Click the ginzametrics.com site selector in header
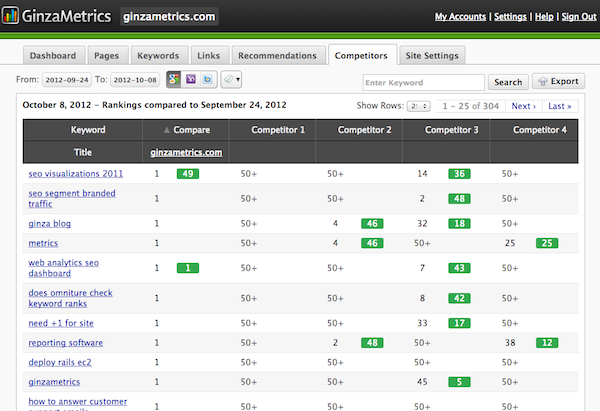 click(169, 16)
